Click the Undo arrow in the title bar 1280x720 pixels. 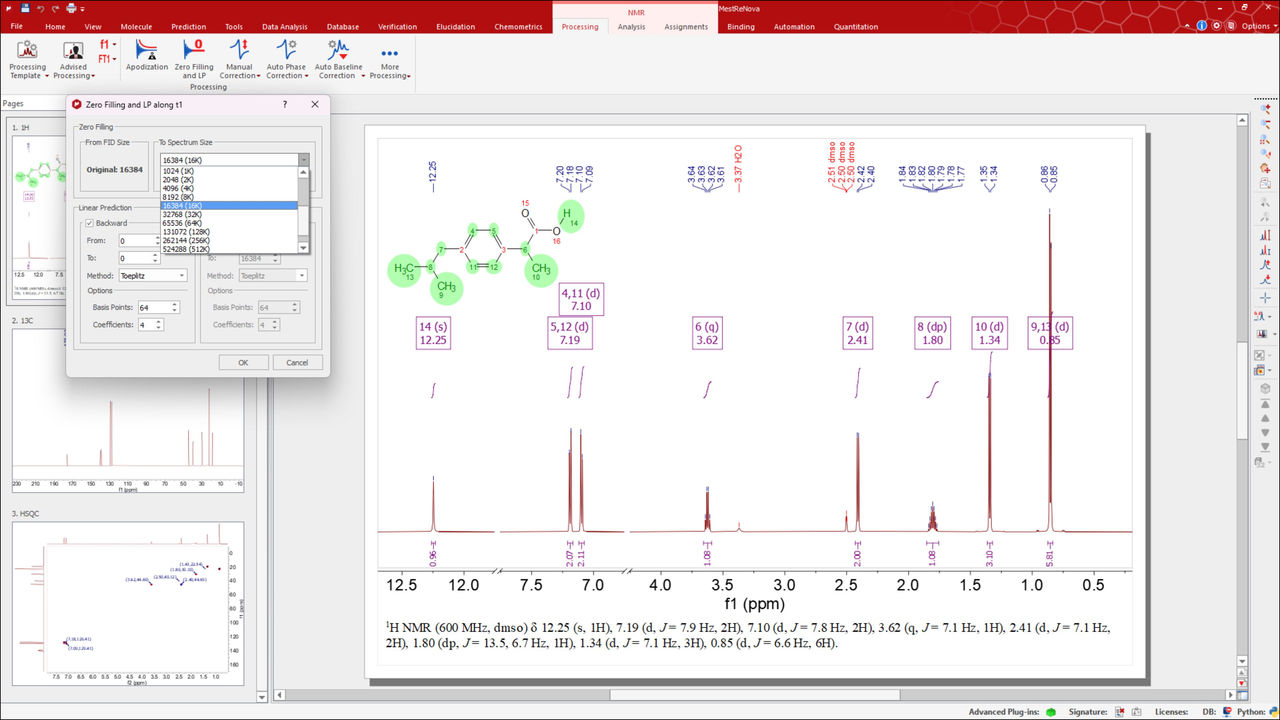coord(41,8)
